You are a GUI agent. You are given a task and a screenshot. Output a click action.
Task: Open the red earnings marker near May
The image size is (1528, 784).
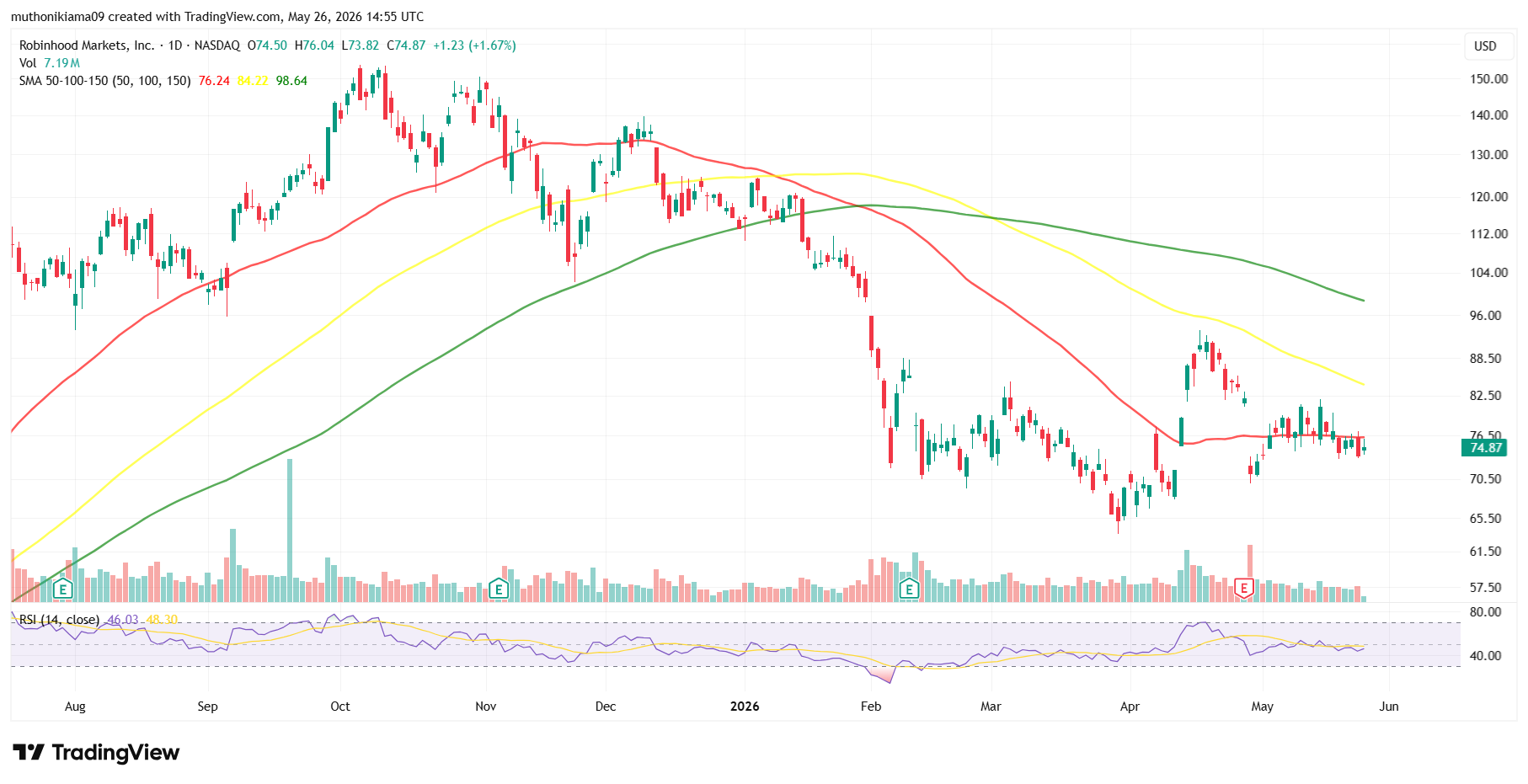click(x=1244, y=589)
